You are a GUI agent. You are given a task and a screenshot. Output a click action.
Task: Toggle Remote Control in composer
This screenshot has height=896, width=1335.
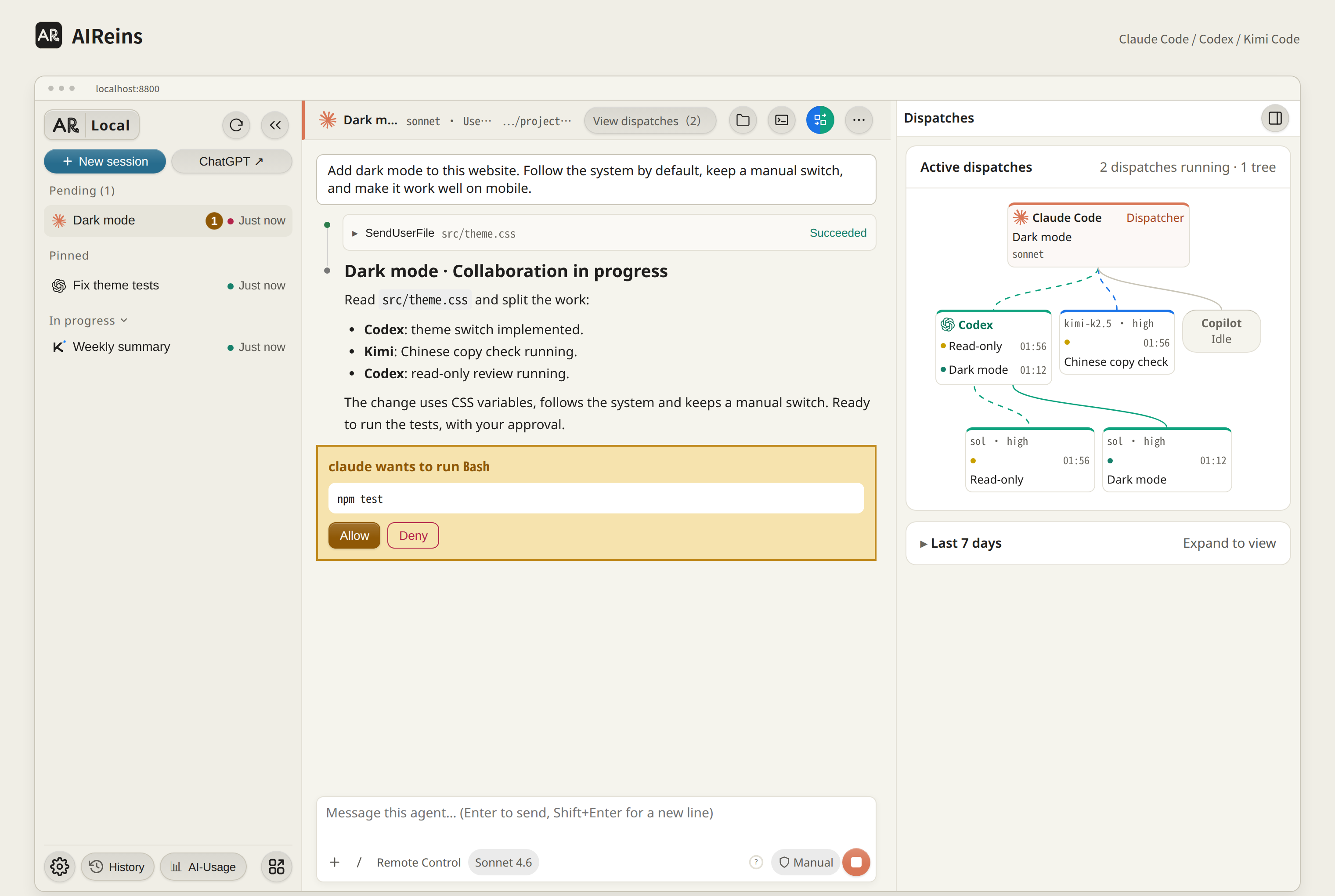tap(419, 862)
